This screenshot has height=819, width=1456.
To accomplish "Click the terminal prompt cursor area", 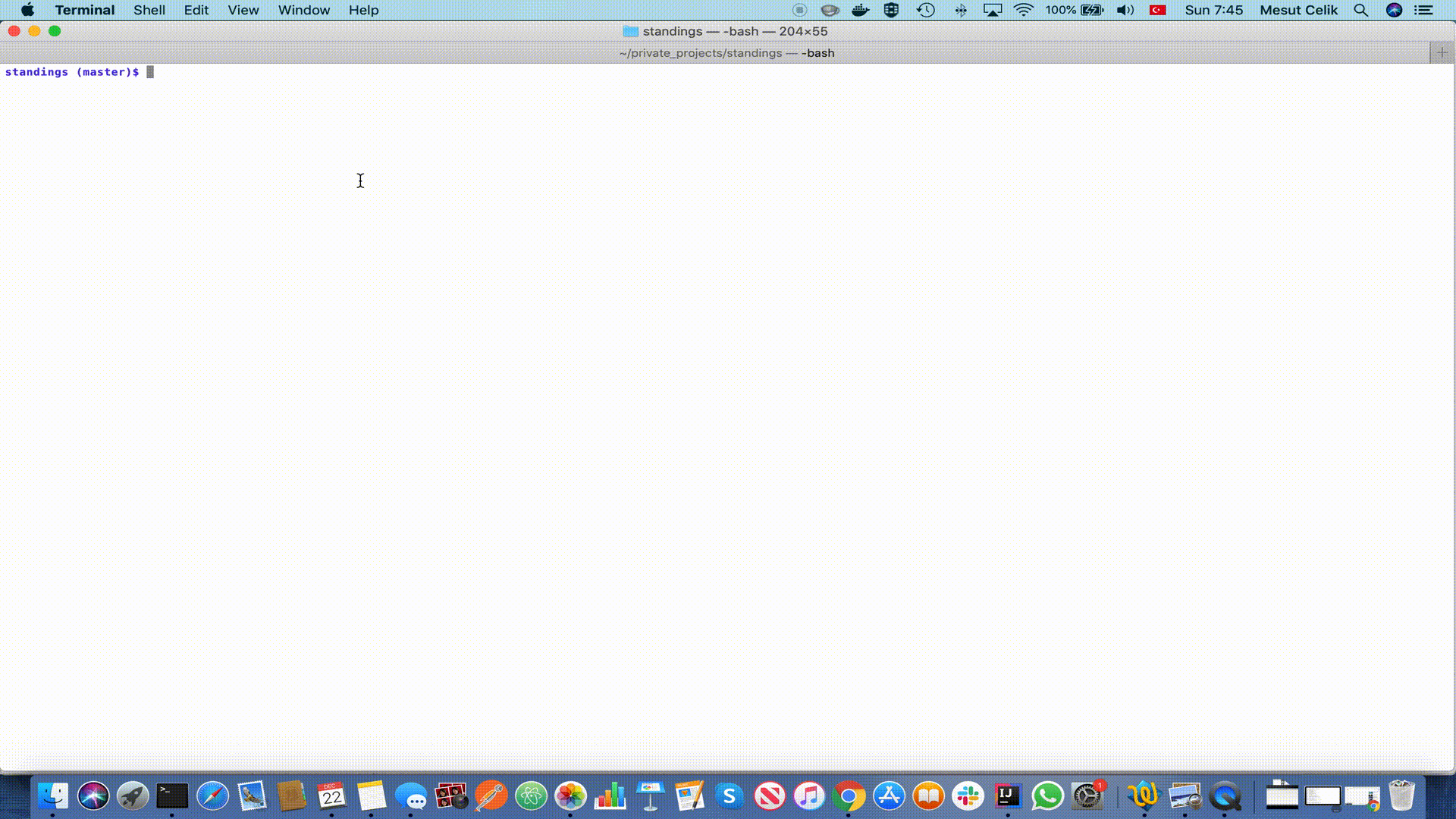I will pos(150,72).
